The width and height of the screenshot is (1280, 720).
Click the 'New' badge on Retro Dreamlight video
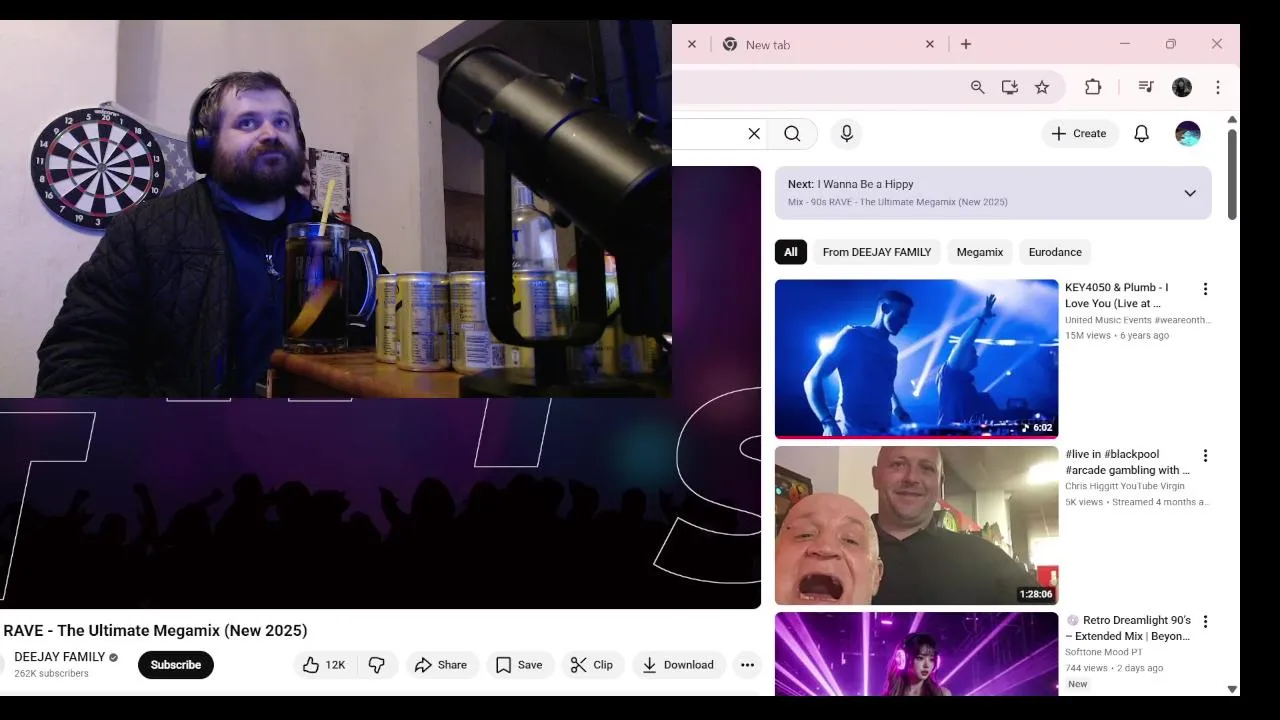tap(1077, 684)
